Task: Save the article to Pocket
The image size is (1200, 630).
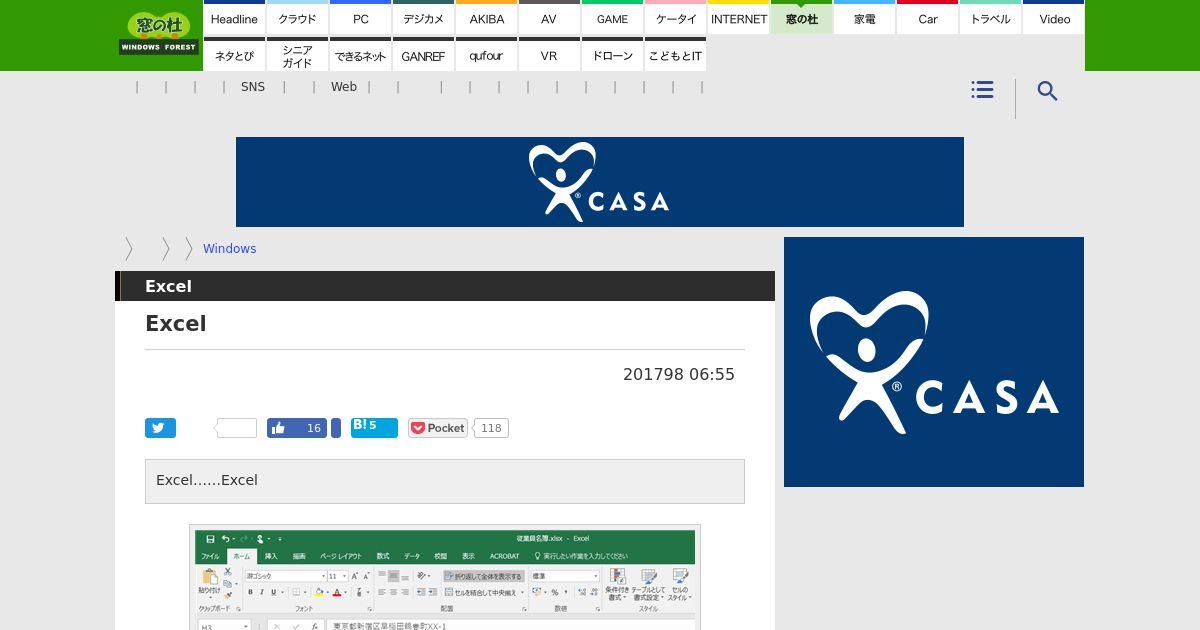Action: click(438, 428)
